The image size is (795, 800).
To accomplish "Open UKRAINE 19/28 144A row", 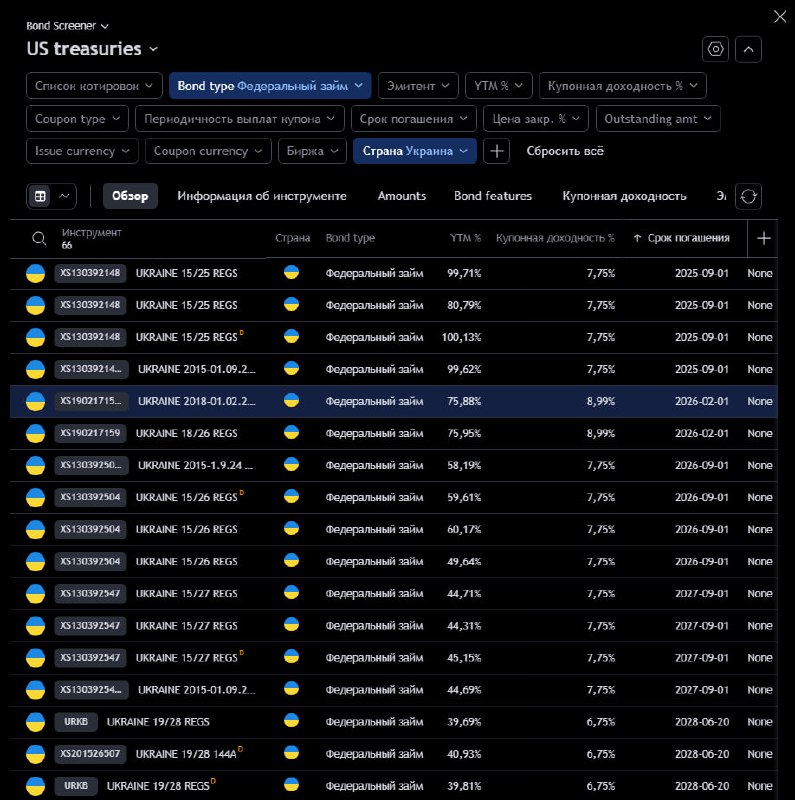I will (x=393, y=754).
